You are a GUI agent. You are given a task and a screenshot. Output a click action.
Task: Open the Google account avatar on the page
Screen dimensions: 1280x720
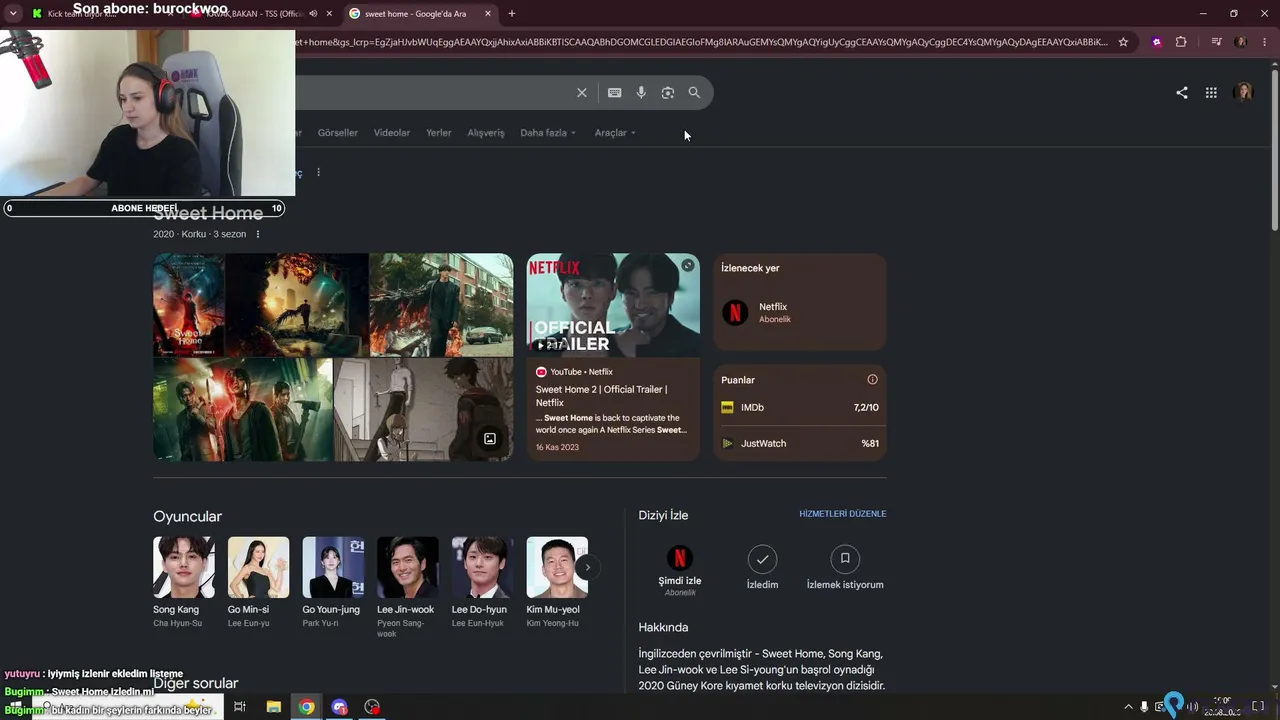click(1244, 93)
